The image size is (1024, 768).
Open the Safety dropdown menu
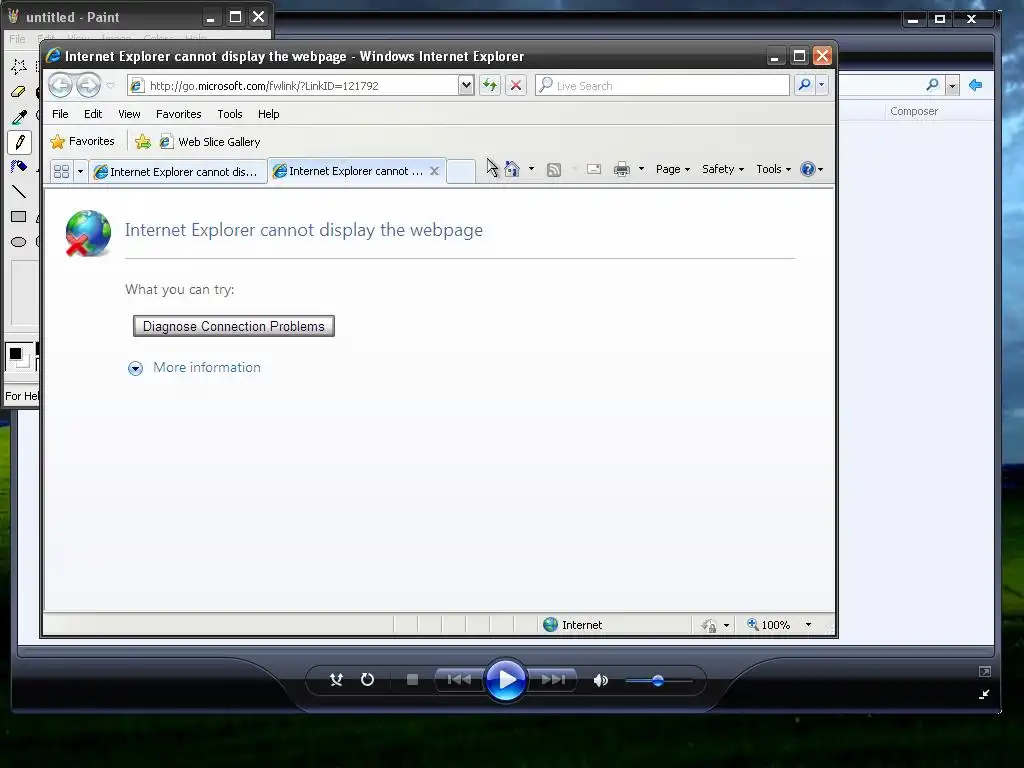pyautogui.click(x=722, y=169)
